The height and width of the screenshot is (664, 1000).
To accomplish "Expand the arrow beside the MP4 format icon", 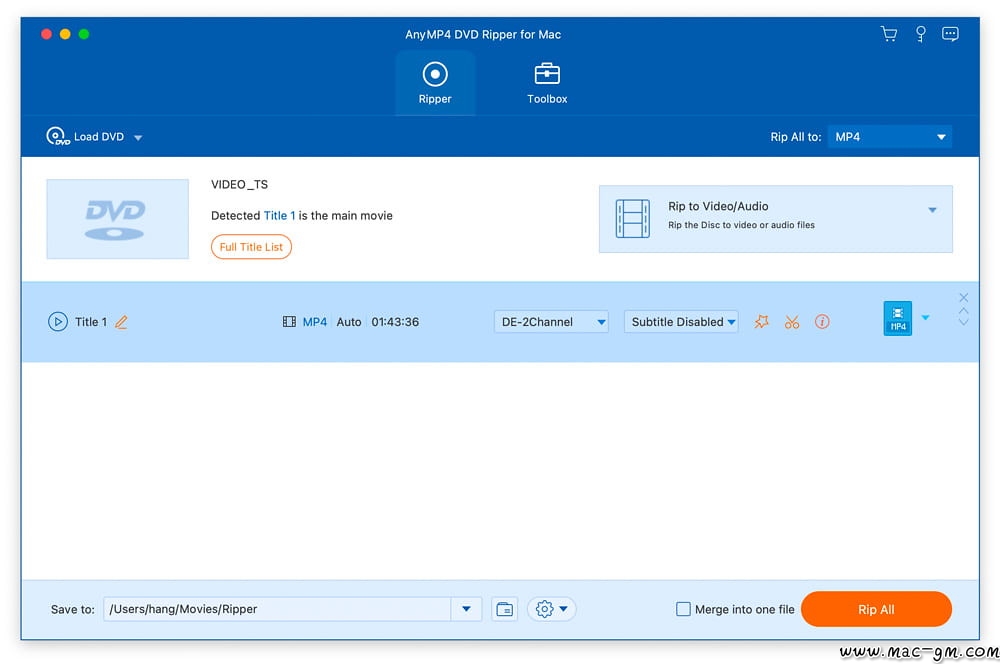I will click(x=925, y=318).
